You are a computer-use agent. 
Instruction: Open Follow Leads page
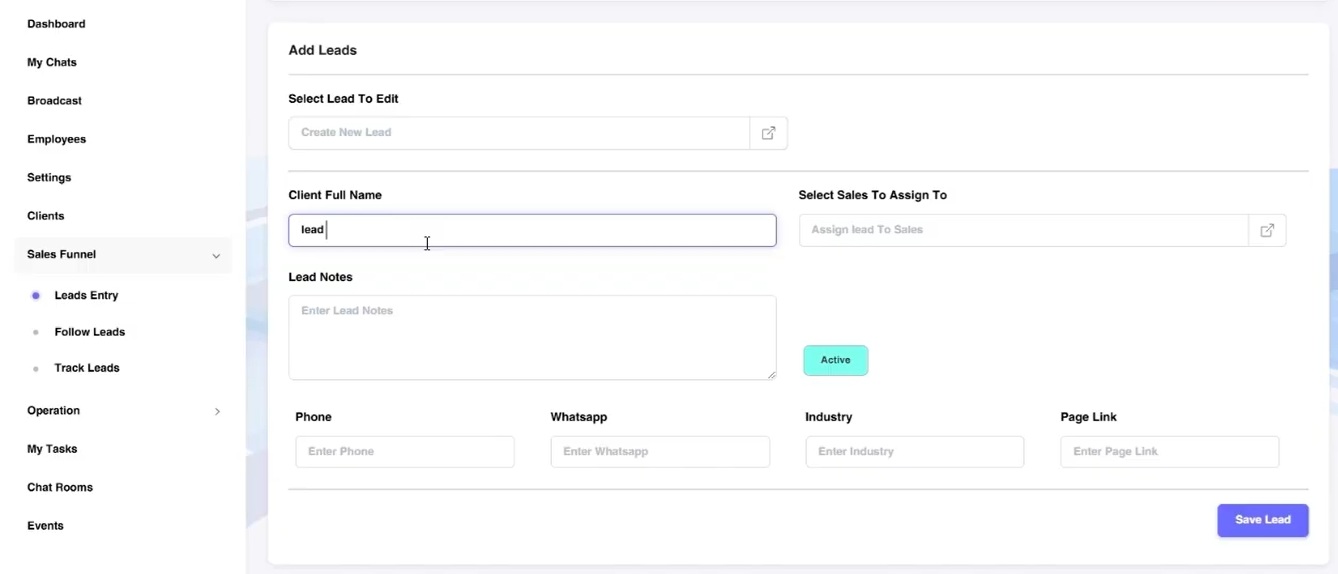[89, 332]
